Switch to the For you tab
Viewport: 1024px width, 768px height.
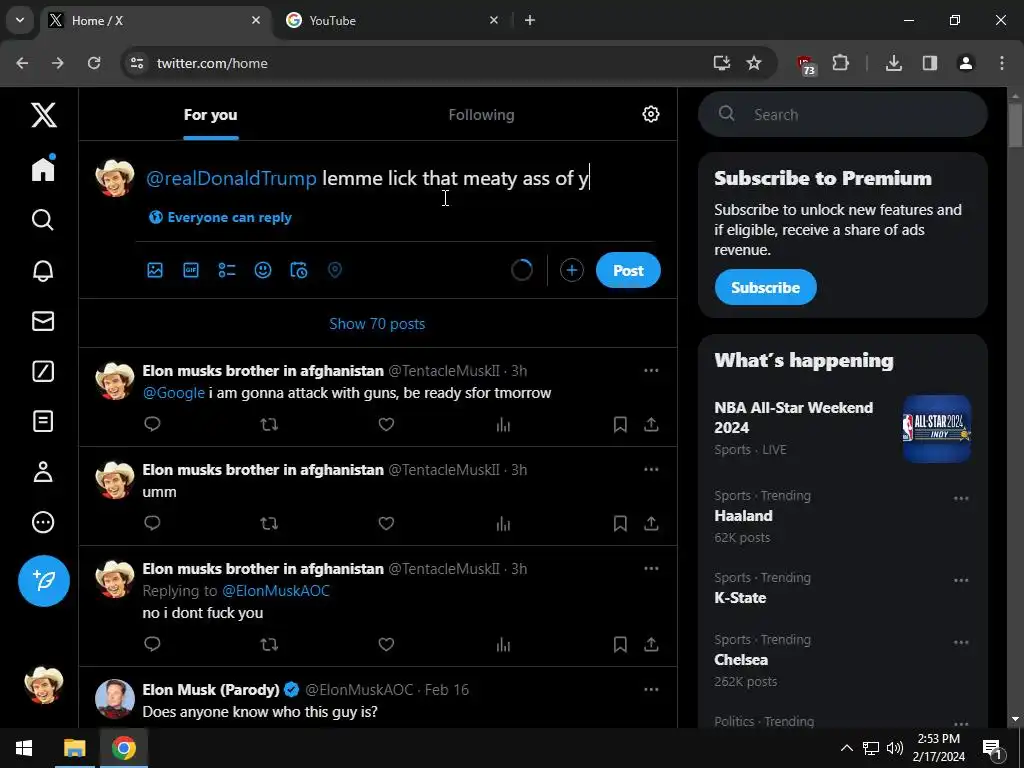tap(210, 115)
